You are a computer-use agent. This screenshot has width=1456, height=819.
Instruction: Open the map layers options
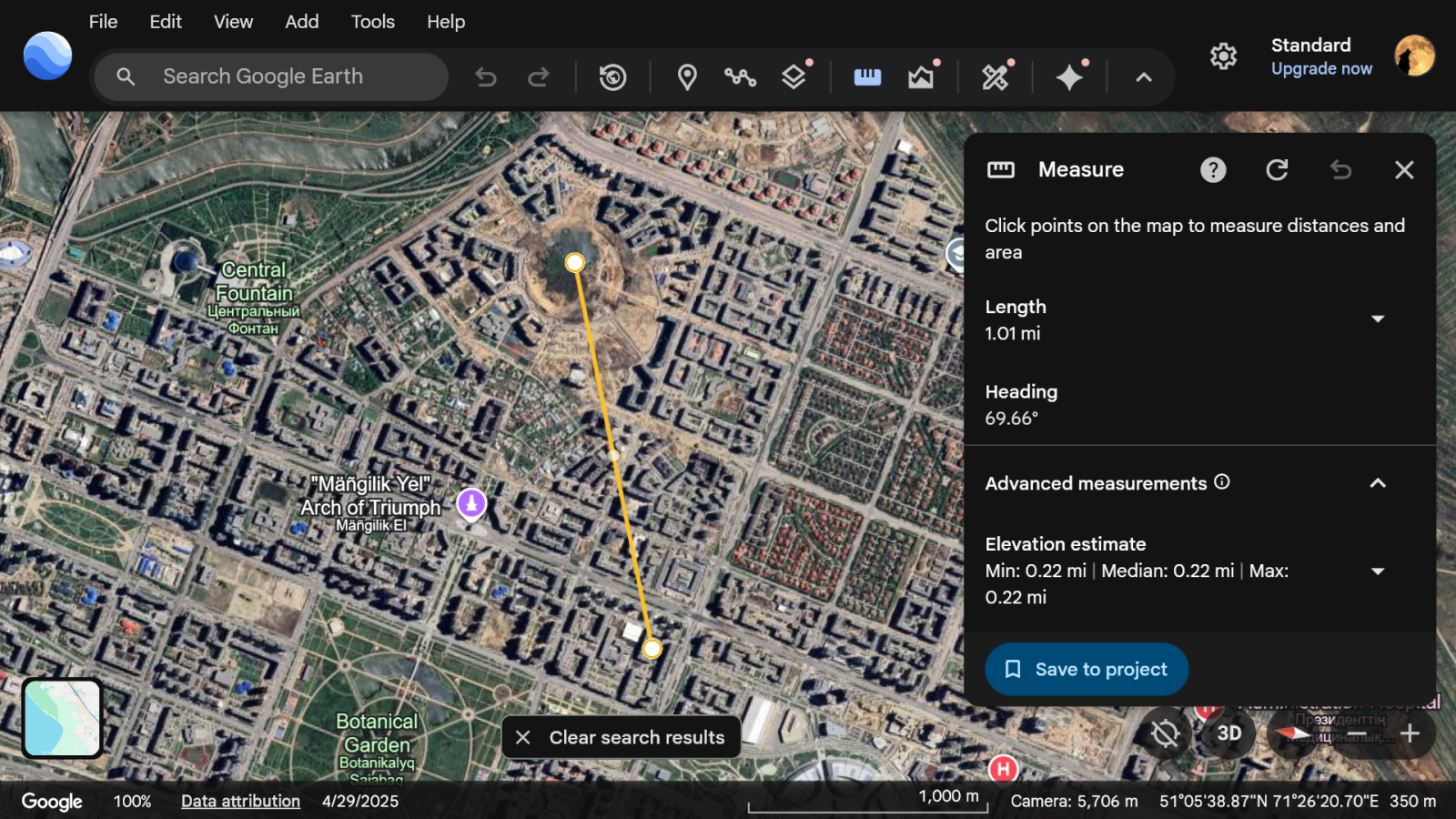coord(794,77)
